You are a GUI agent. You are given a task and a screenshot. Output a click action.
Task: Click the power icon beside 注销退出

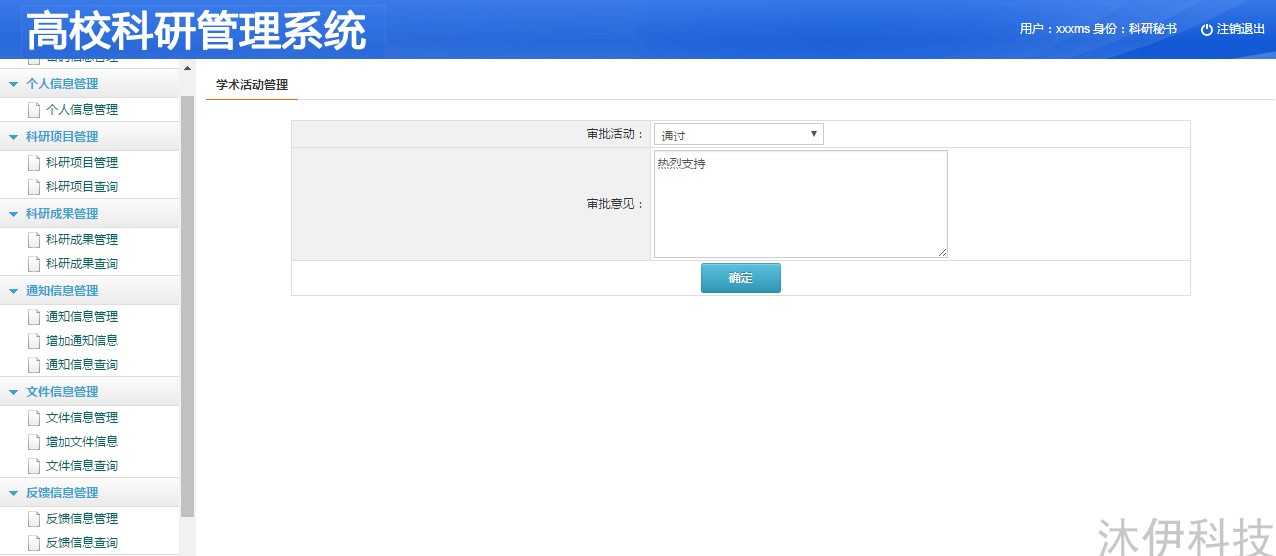tap(1207, 30)
